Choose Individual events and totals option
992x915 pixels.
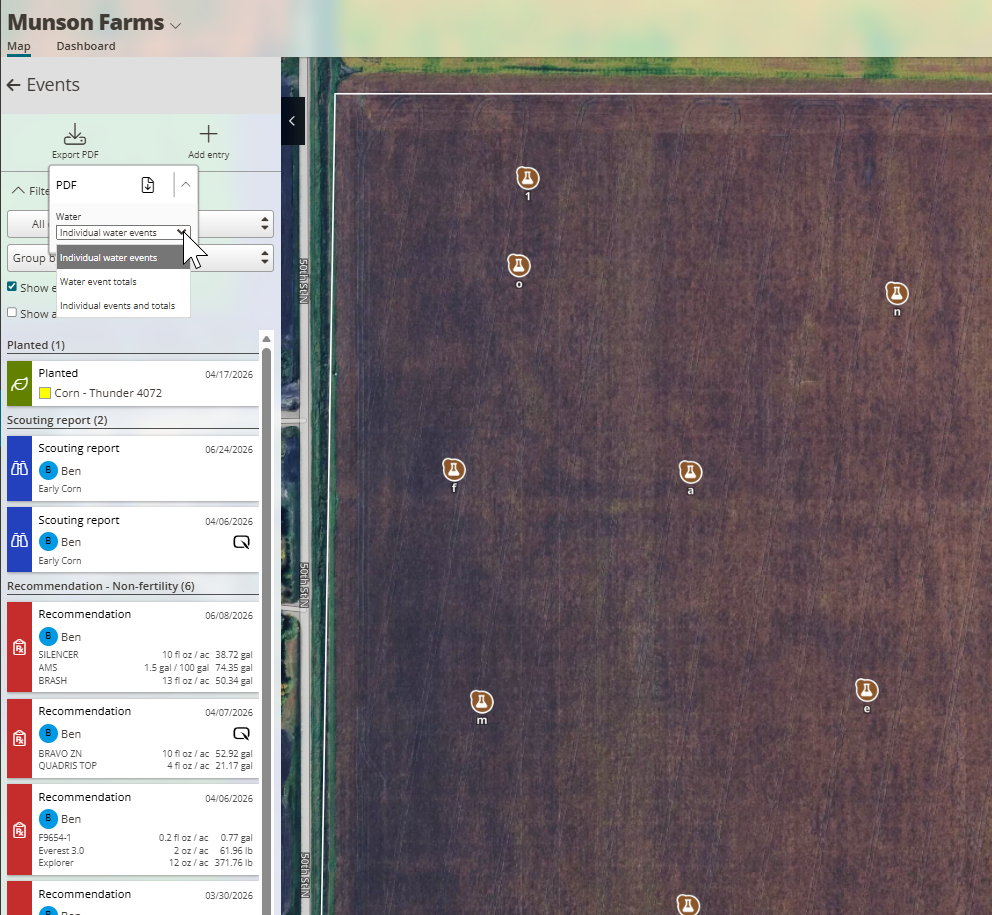coord(123,306)
